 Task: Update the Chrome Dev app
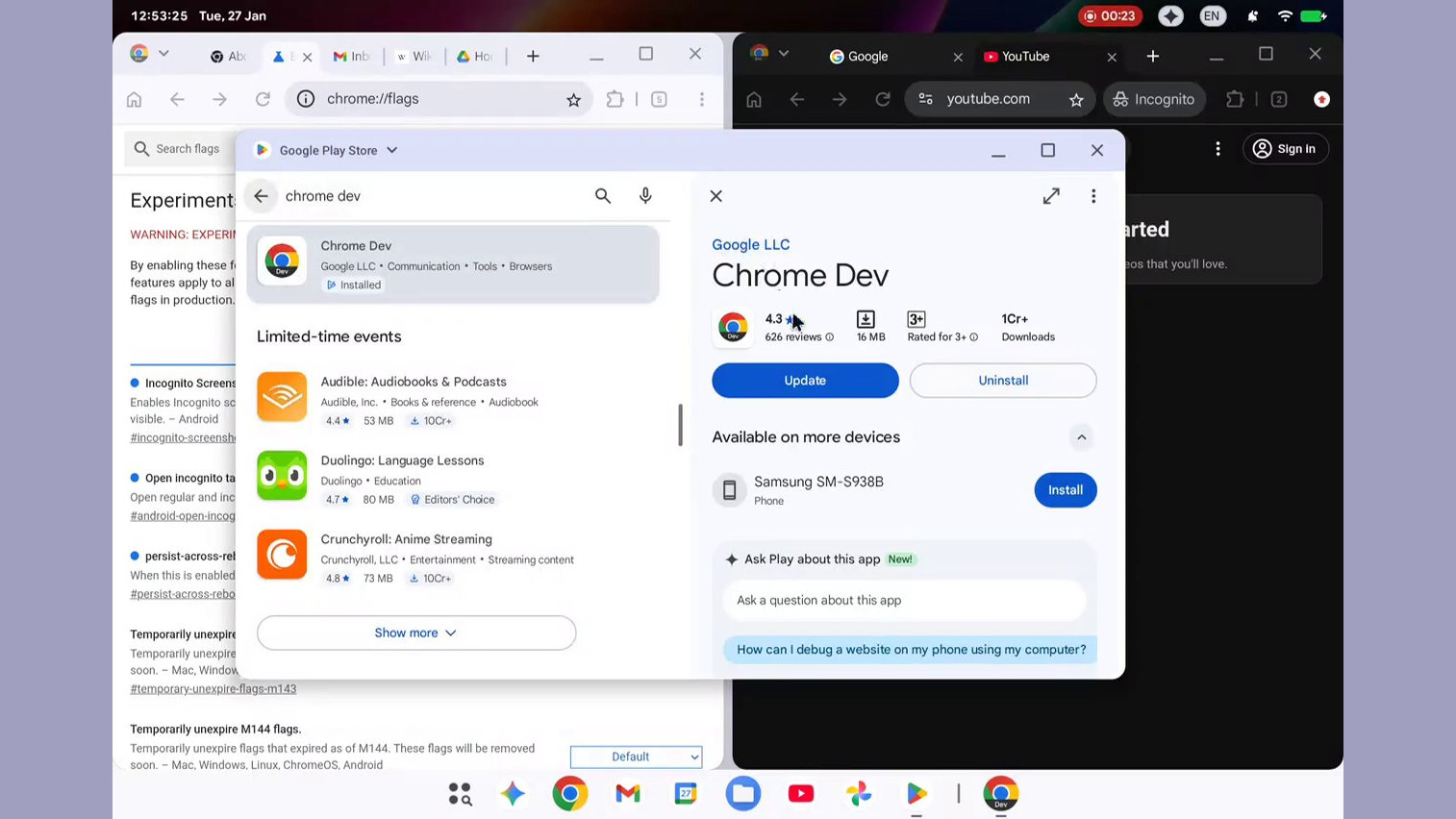804,380
